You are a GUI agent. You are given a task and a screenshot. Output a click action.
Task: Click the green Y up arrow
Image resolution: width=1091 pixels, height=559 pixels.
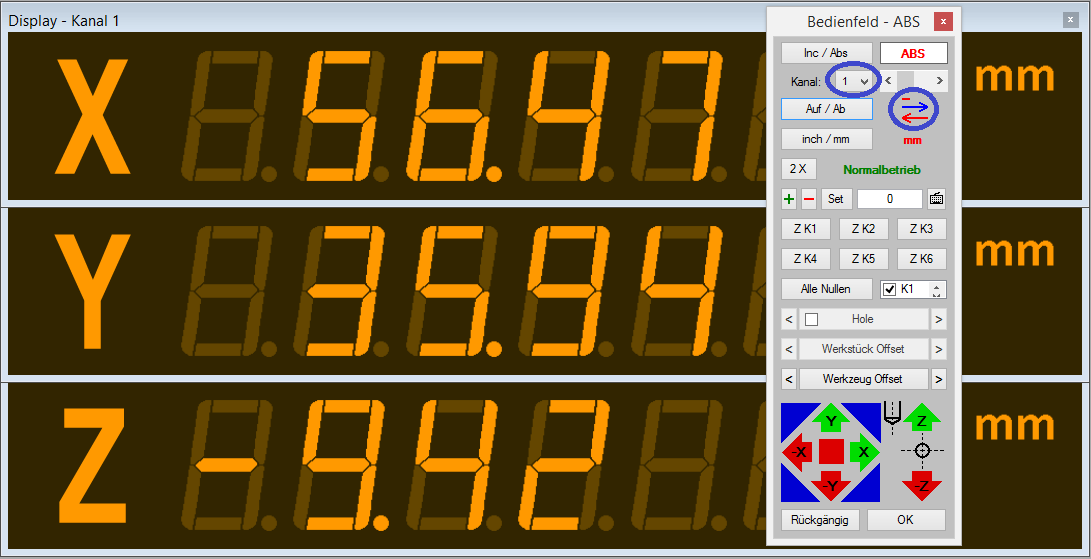pos(830,420)
